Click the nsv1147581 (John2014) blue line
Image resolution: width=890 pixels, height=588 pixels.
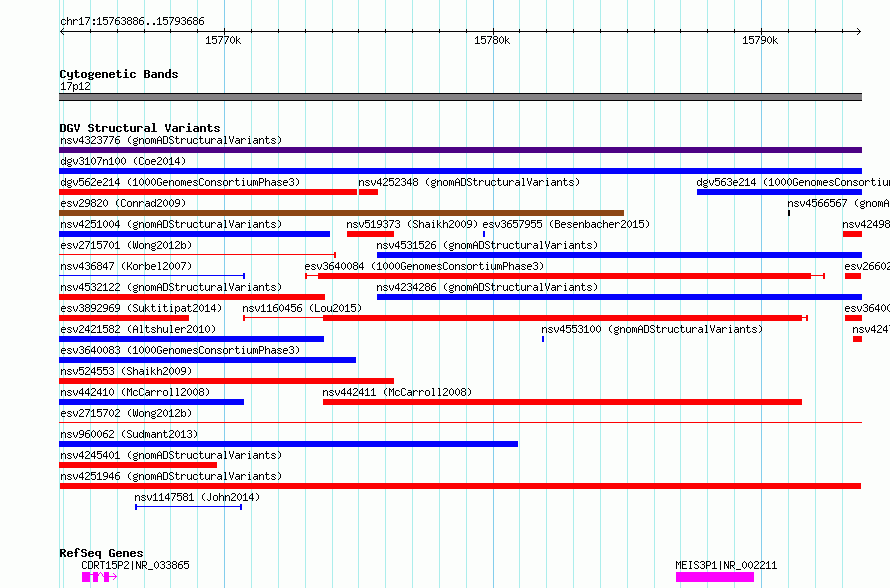[x=188, y=507]
